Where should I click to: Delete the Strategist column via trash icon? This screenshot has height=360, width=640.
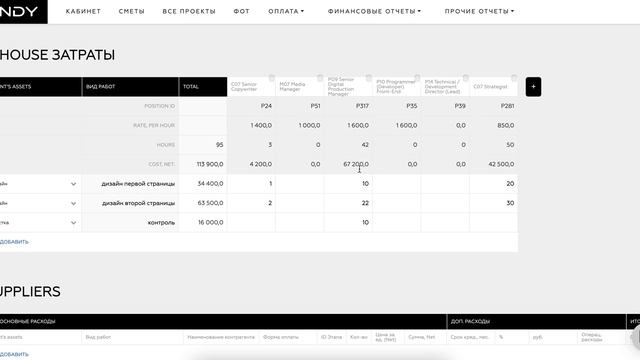(514, 78)
